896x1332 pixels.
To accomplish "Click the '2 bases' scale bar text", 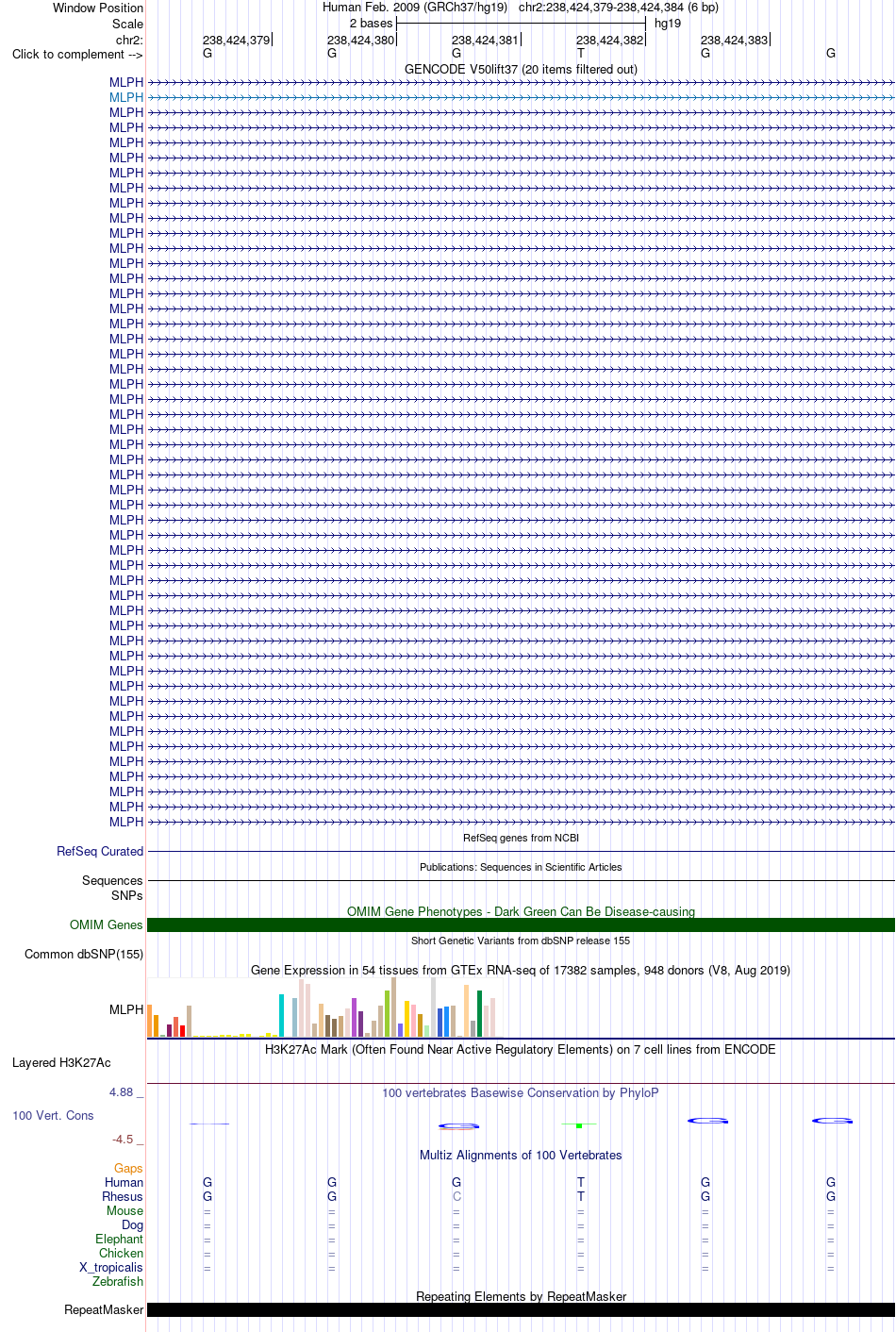I will click(x=371, y=24).
